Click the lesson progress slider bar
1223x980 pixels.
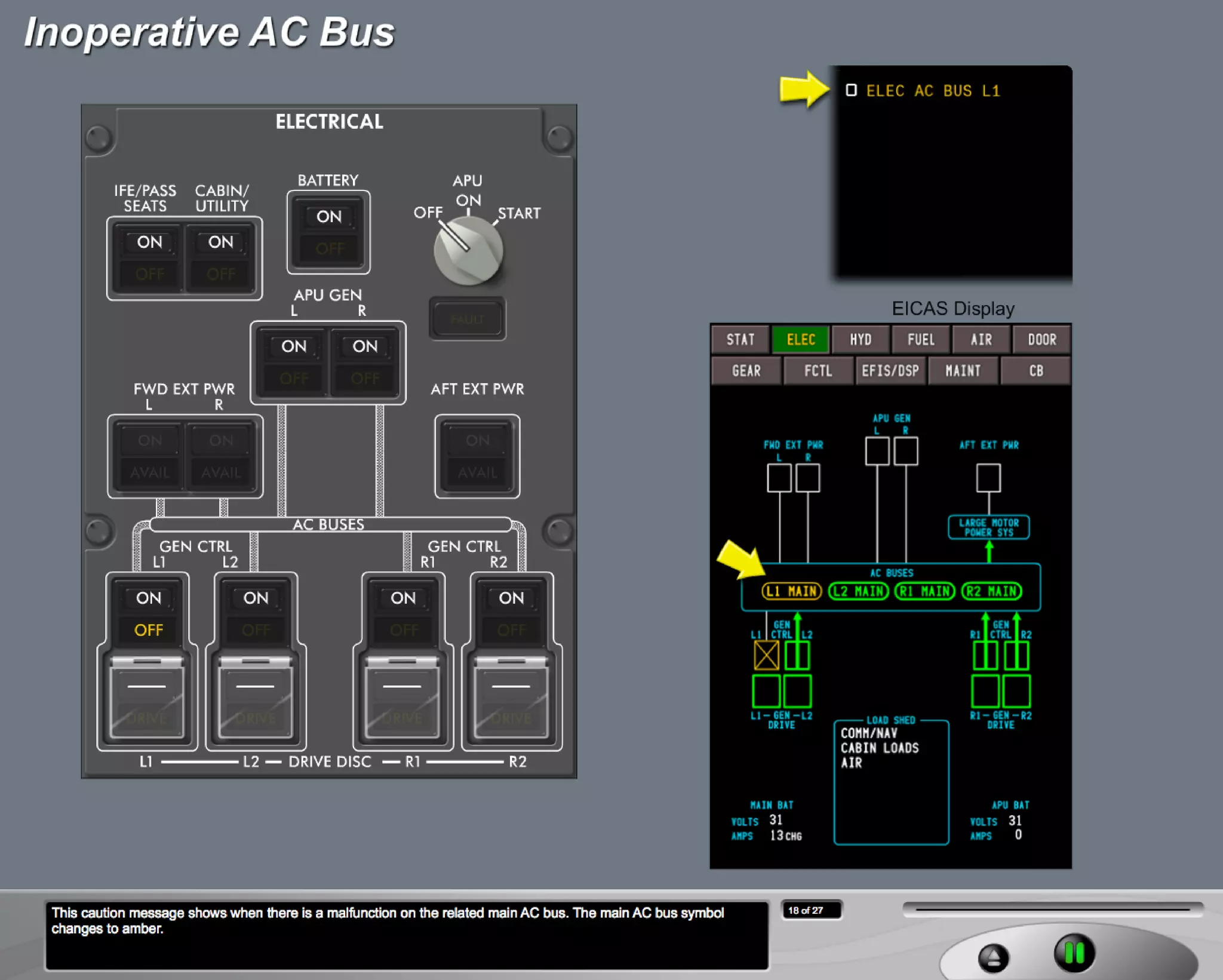(1052, 910)
